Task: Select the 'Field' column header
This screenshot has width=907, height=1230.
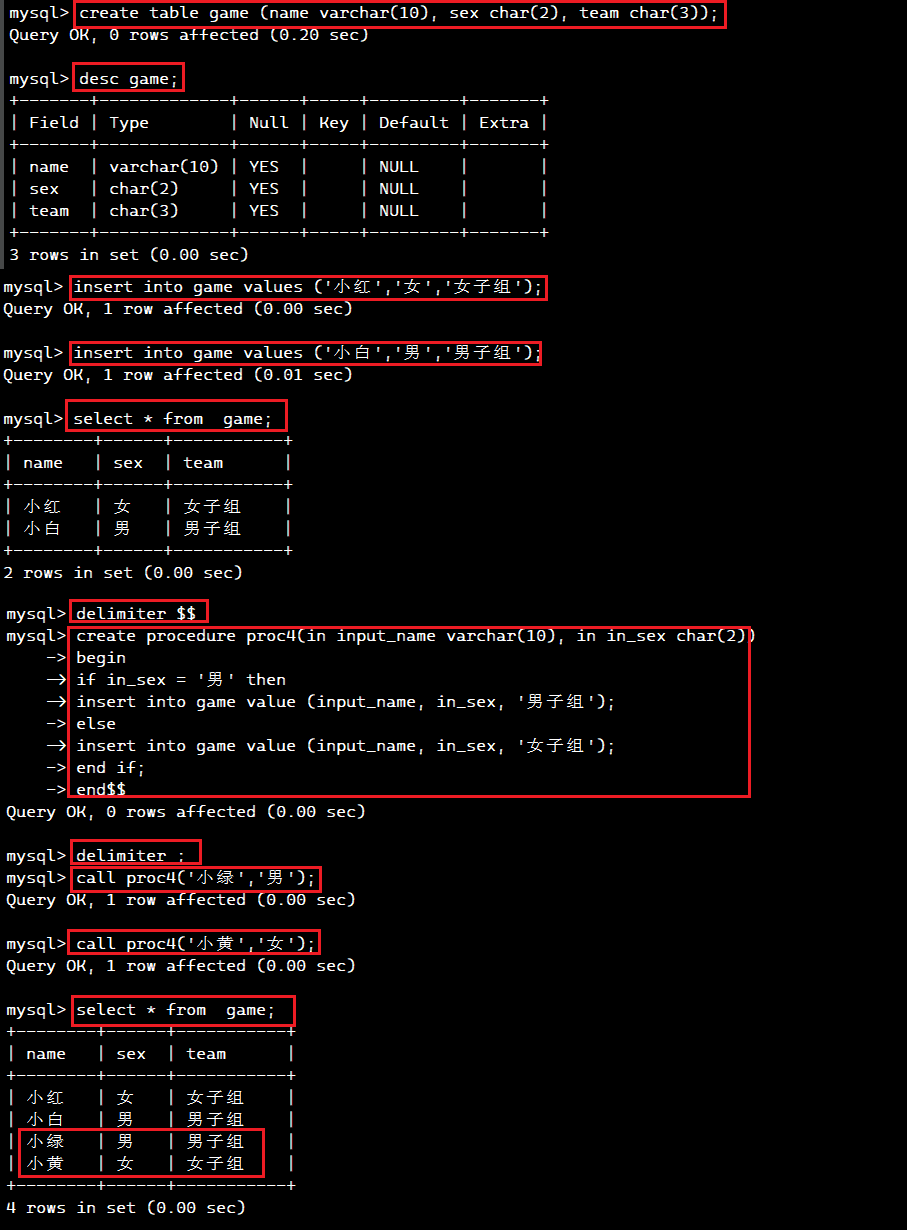Action: coord(54,123)
